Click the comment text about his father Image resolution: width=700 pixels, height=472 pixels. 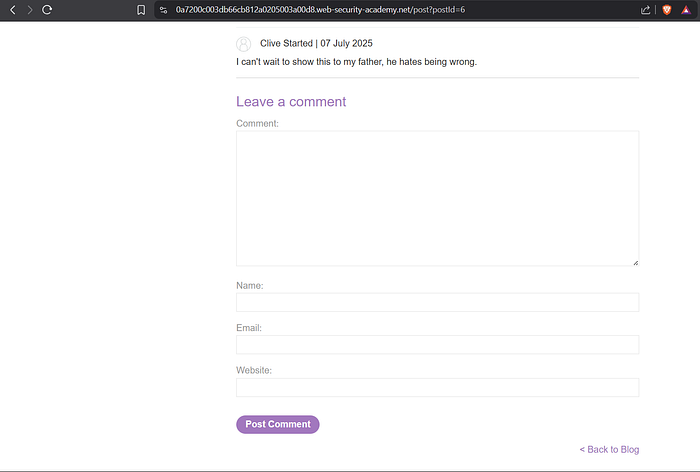click(x=356, y=62)
